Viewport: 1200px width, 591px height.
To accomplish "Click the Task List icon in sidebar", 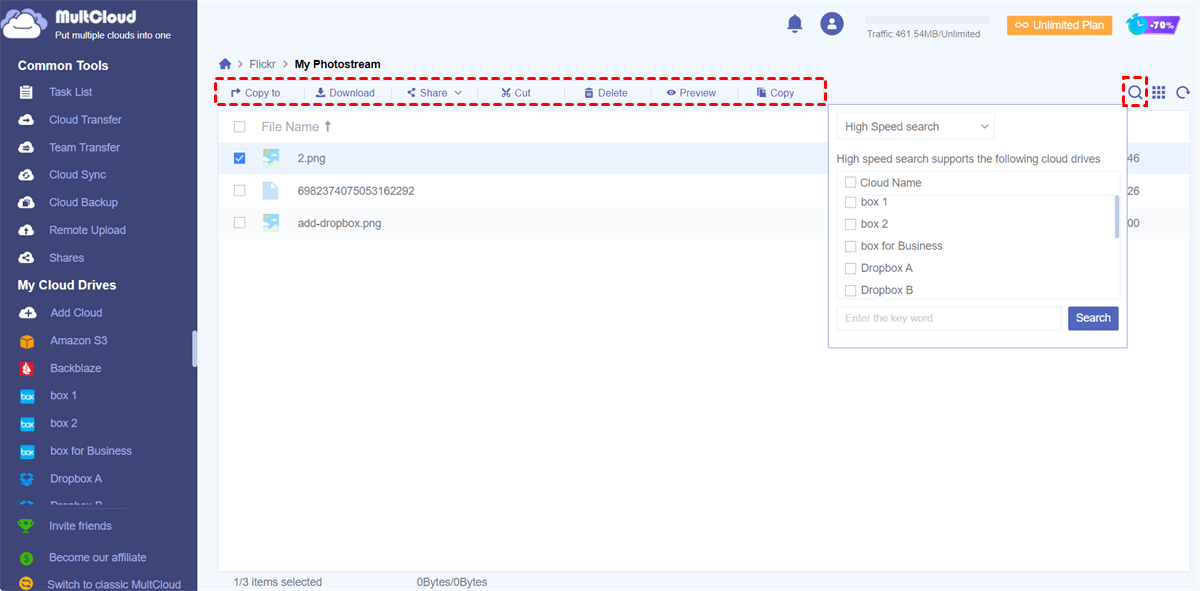I will coord(27,92).
